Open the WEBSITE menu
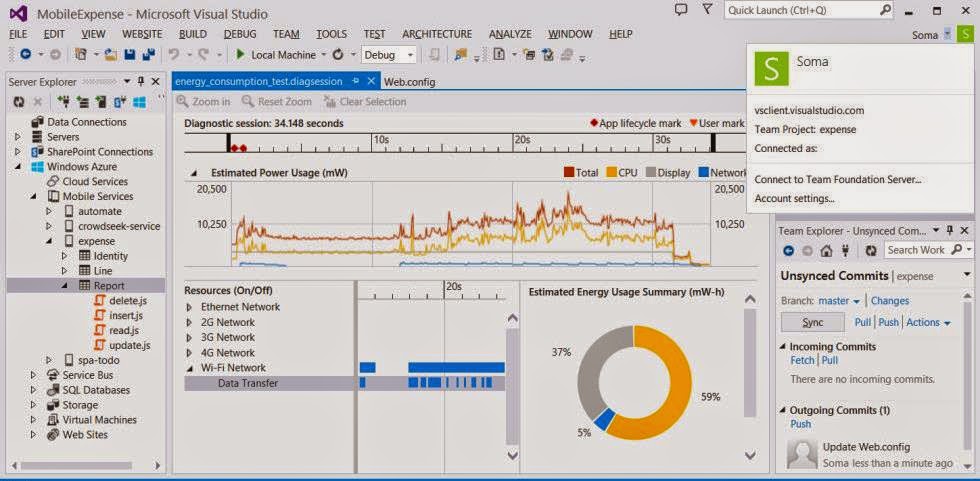The image size is (980, 481). [x=142, y=34]
